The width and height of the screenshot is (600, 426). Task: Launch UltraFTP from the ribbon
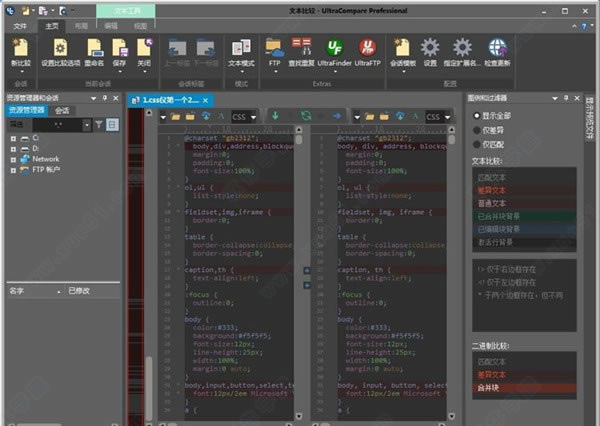click(x=367, y=47)
